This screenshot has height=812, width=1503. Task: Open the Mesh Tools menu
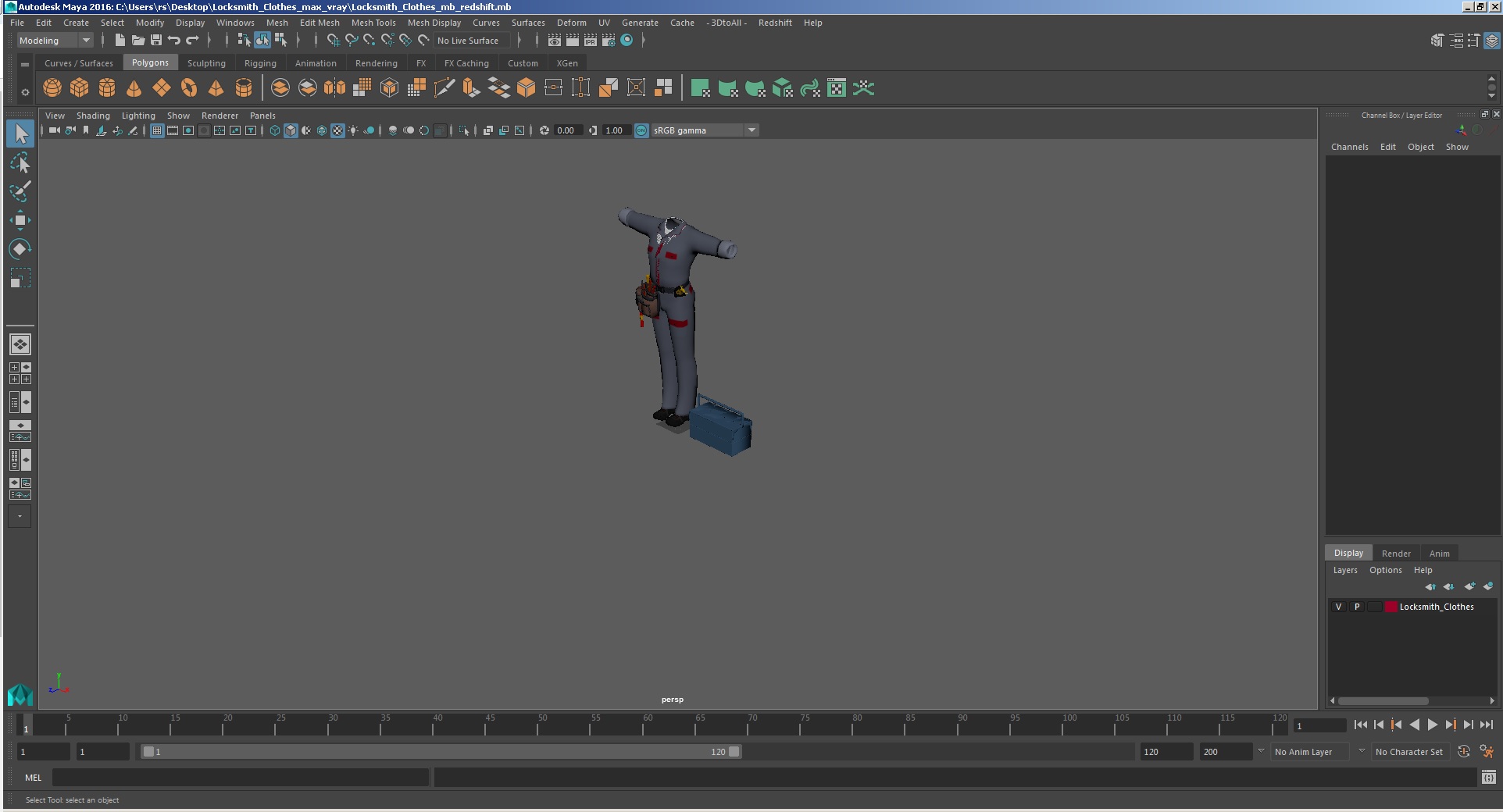point(373,23)
